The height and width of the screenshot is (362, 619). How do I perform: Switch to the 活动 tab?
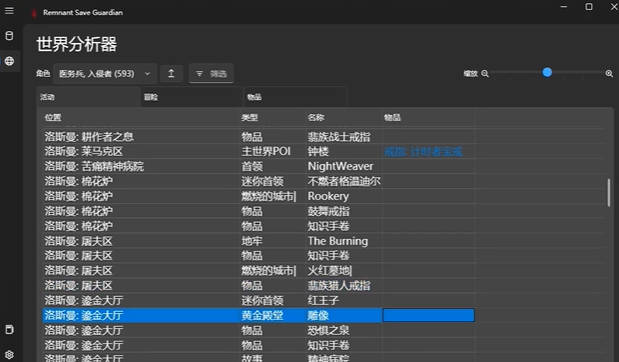click(88, 97)
